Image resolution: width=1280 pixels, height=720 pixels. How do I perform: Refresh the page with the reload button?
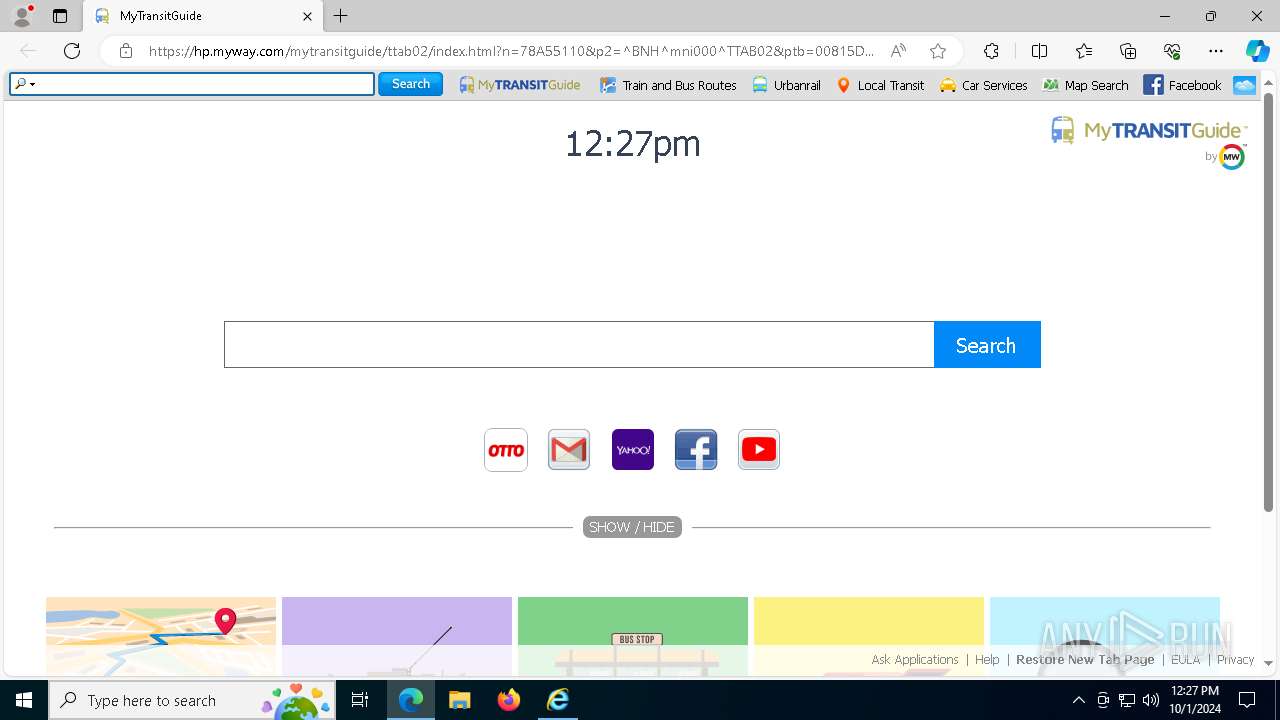[72, 51]
